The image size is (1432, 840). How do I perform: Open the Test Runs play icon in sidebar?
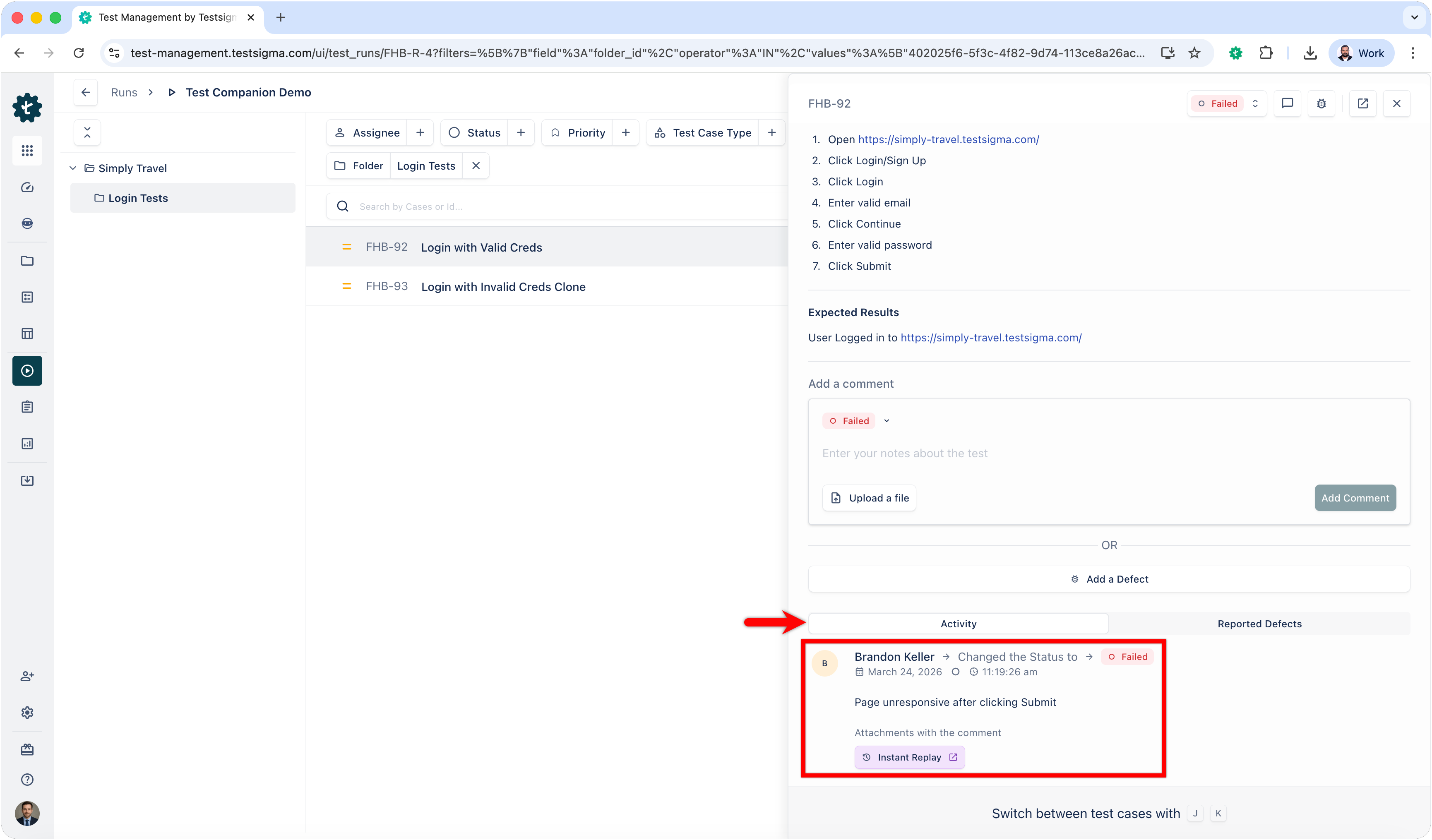(x=27, y=371)
